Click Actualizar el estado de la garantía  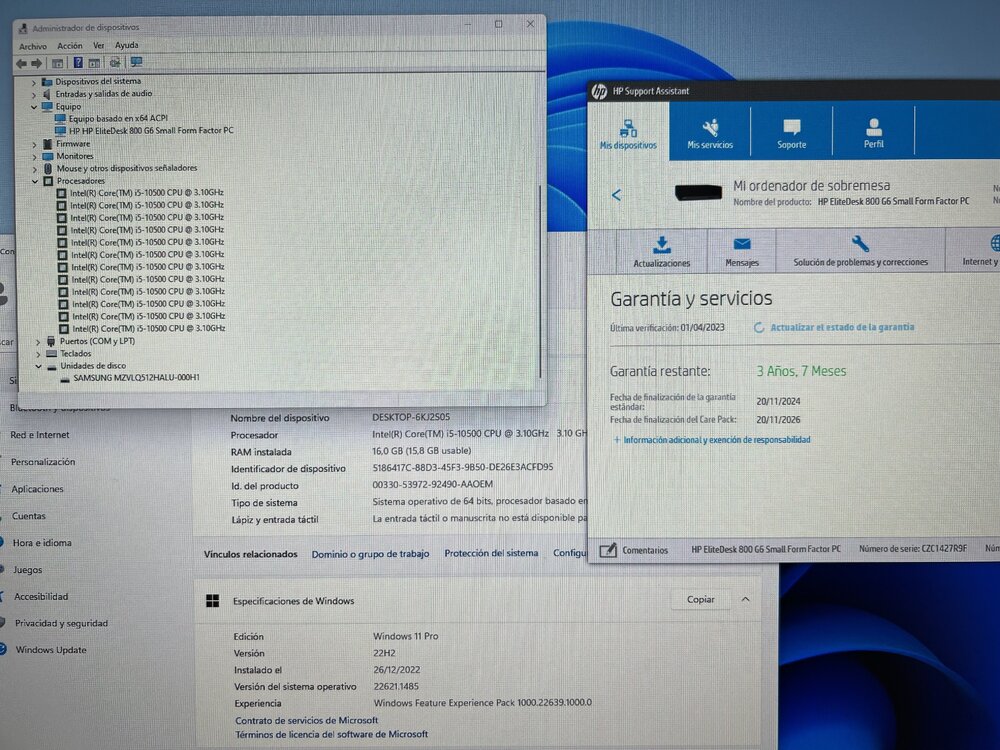tap(842, 327)
